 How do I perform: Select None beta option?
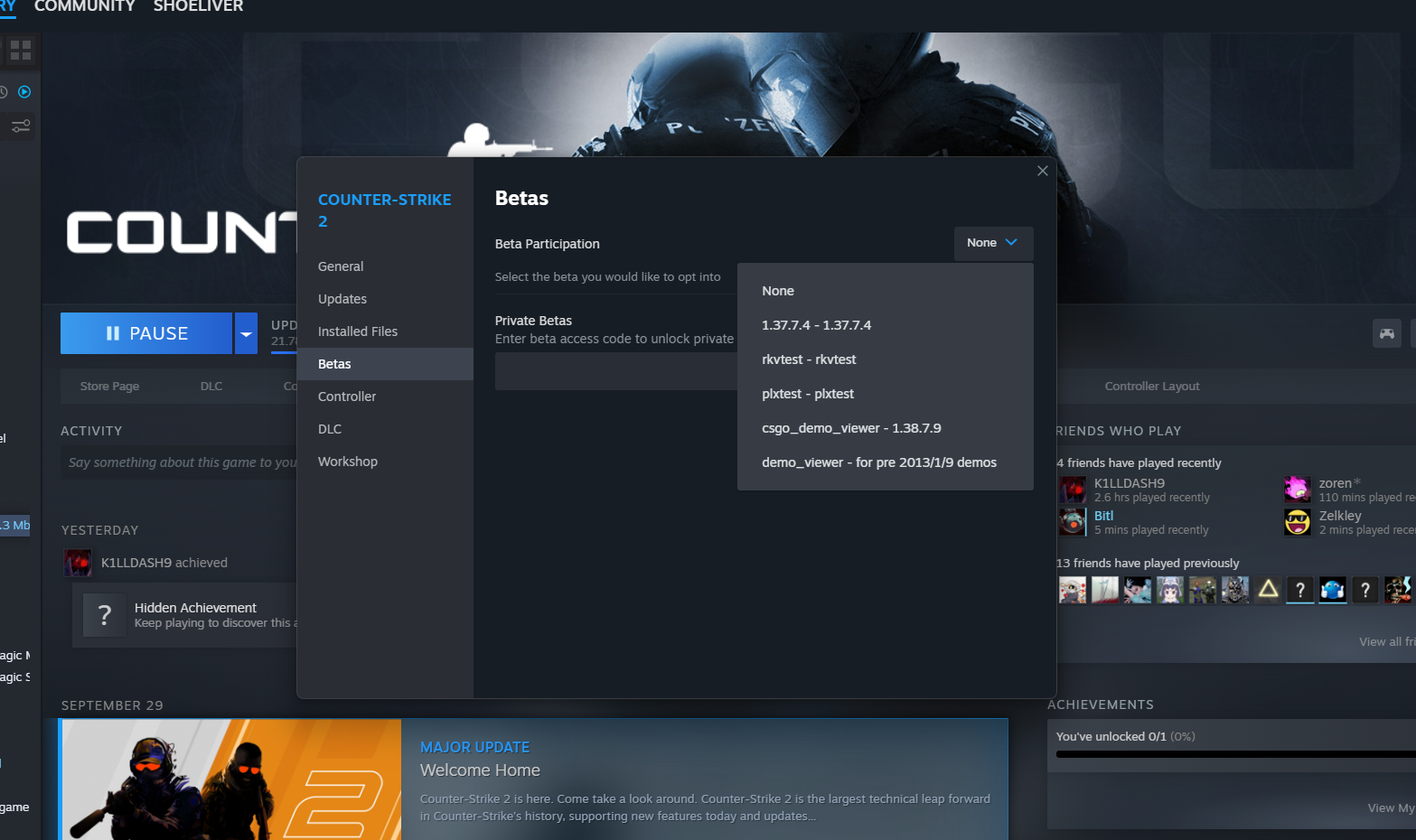(x=886, y=291)
